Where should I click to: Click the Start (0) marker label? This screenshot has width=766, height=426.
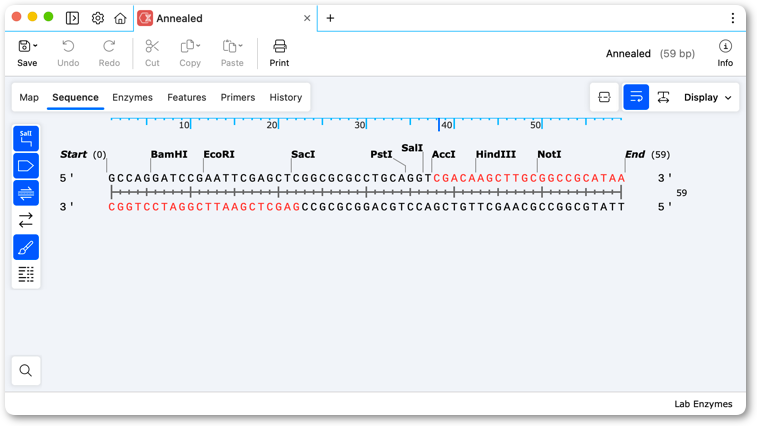tap(83, 154)
